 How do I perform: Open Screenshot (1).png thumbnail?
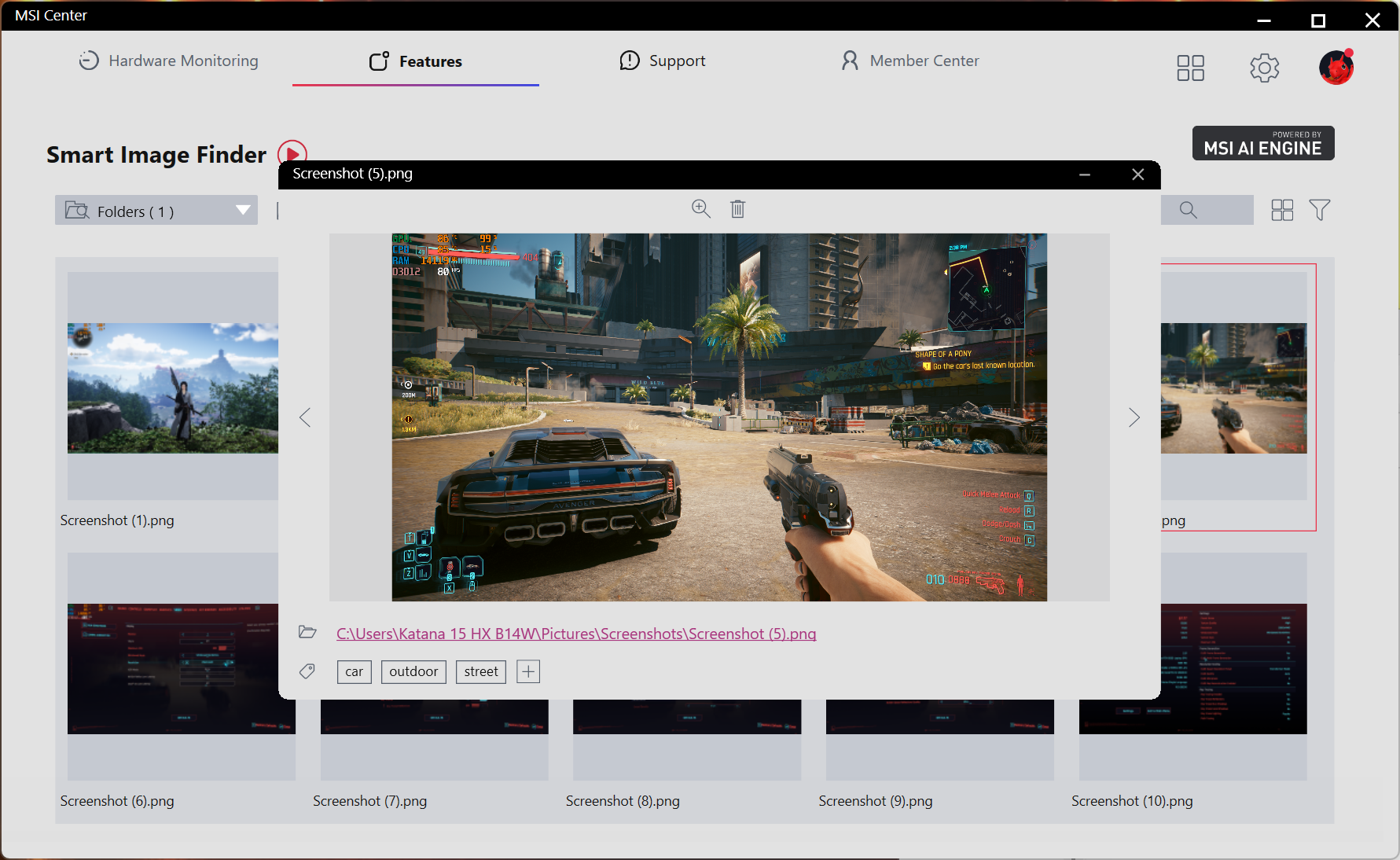pos(172,388)
